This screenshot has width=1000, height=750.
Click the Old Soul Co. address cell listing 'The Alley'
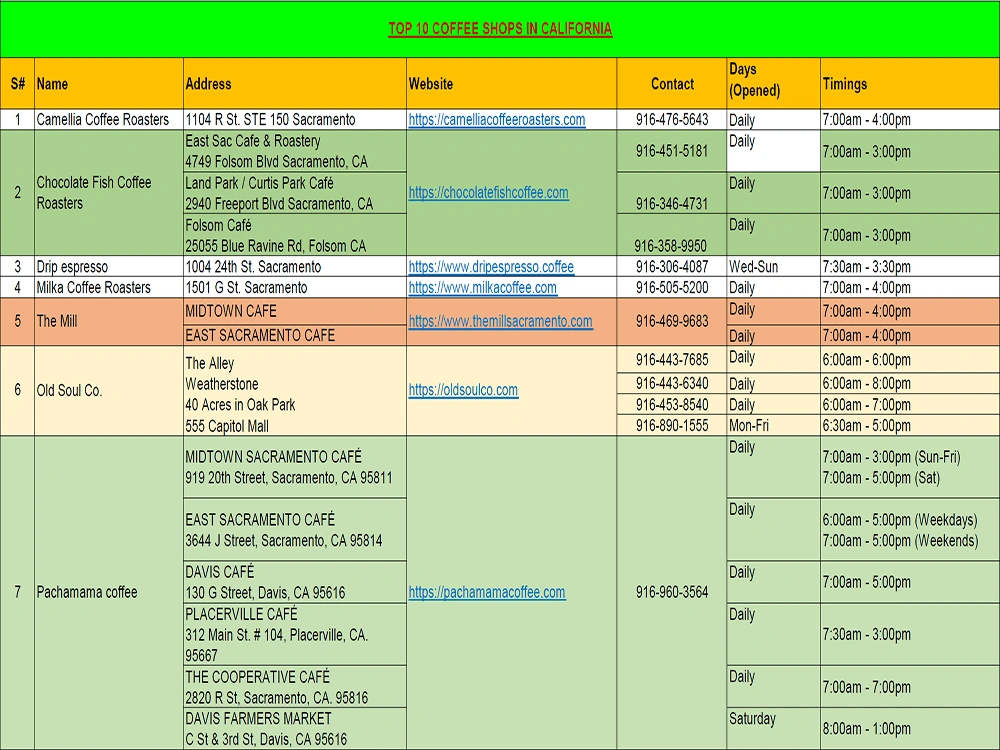pos(295,390)
